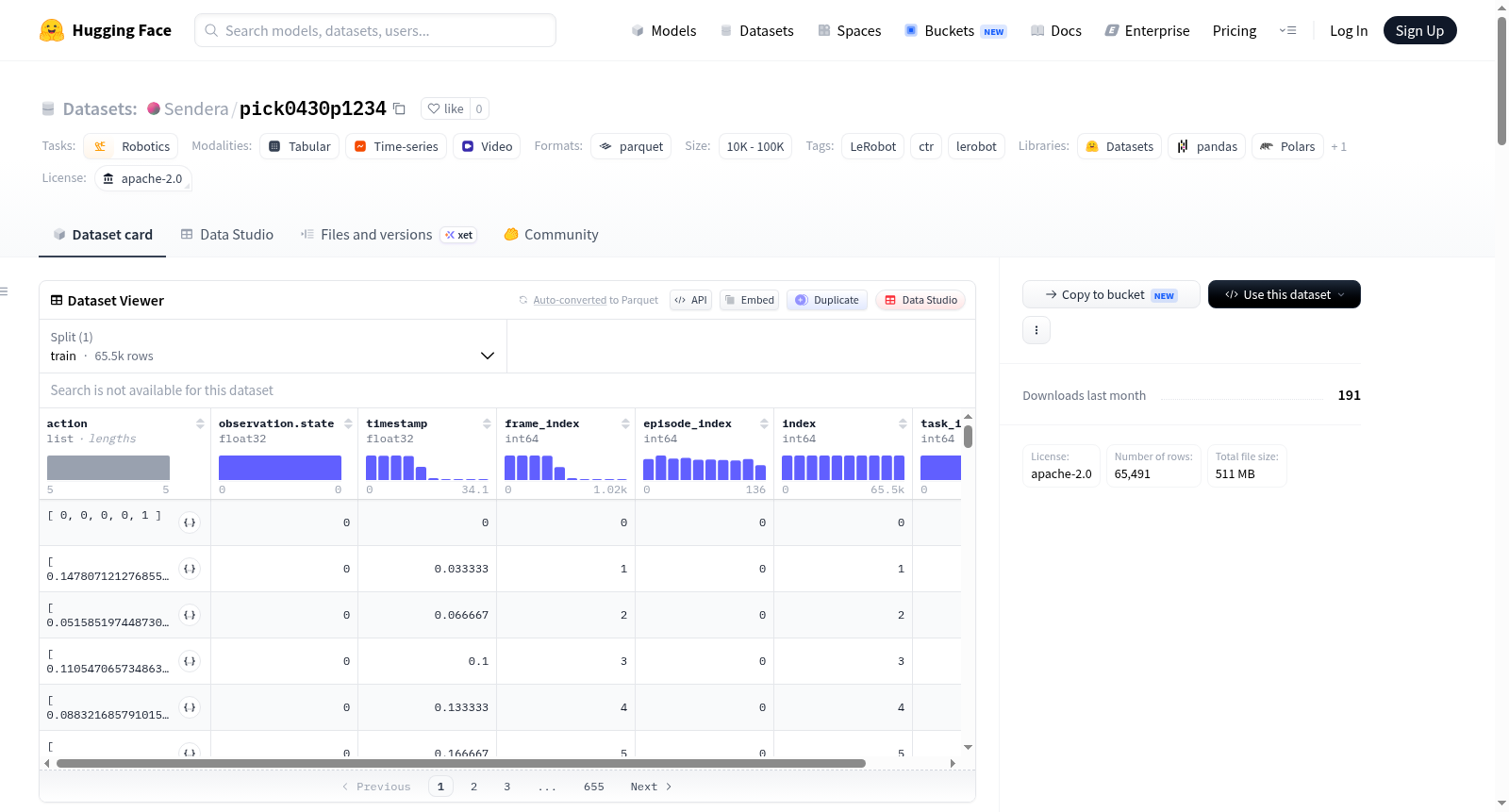The image size is (1509, 812).
Task: Go to the Next page of rows
Action: (x=651, y=787)
